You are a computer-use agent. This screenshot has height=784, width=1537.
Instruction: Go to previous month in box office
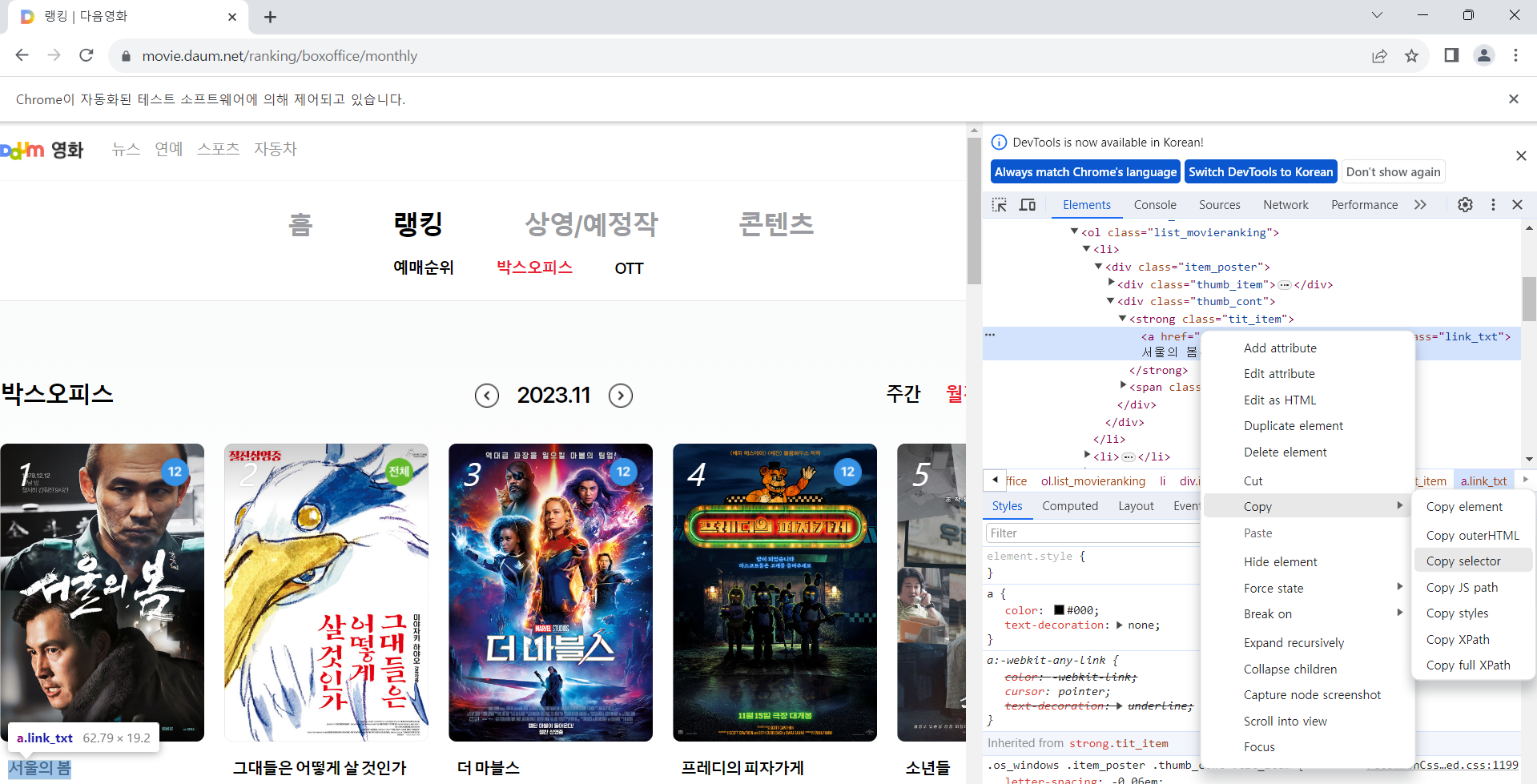pos(487,395)
